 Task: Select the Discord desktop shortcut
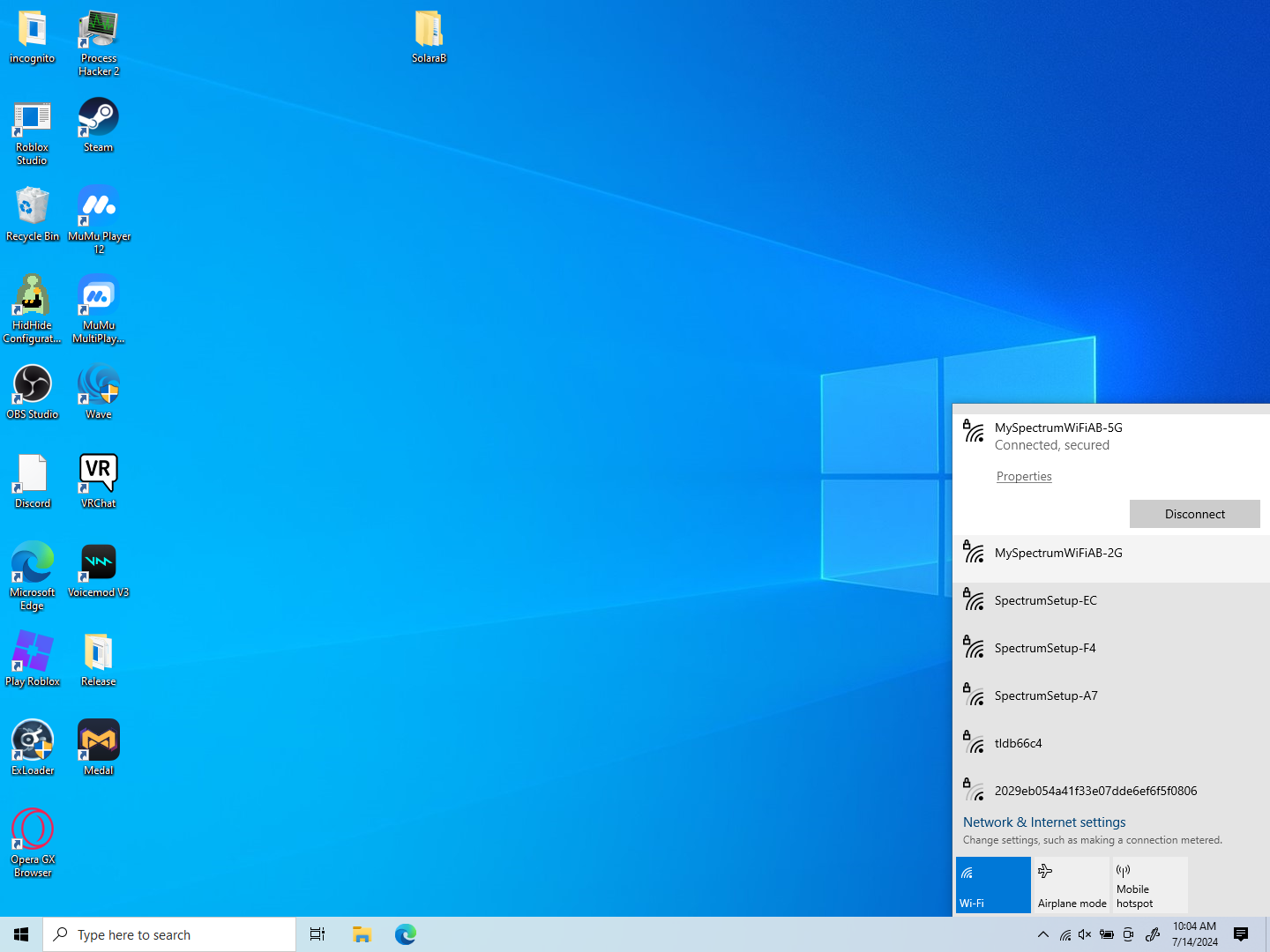coord(33,482)
